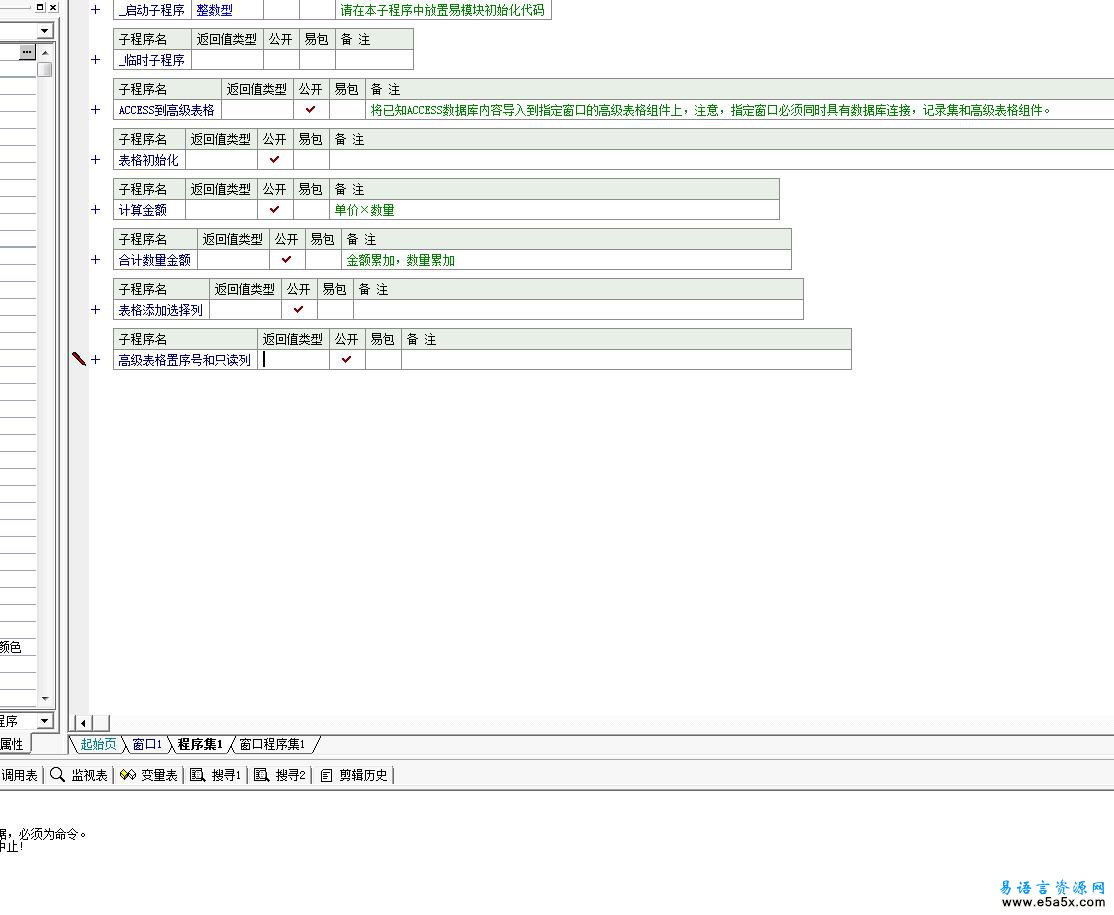The image size is (1114, 915).
Task: Expand the 表格初始化 subroutine
Action: tap(95, 160)
